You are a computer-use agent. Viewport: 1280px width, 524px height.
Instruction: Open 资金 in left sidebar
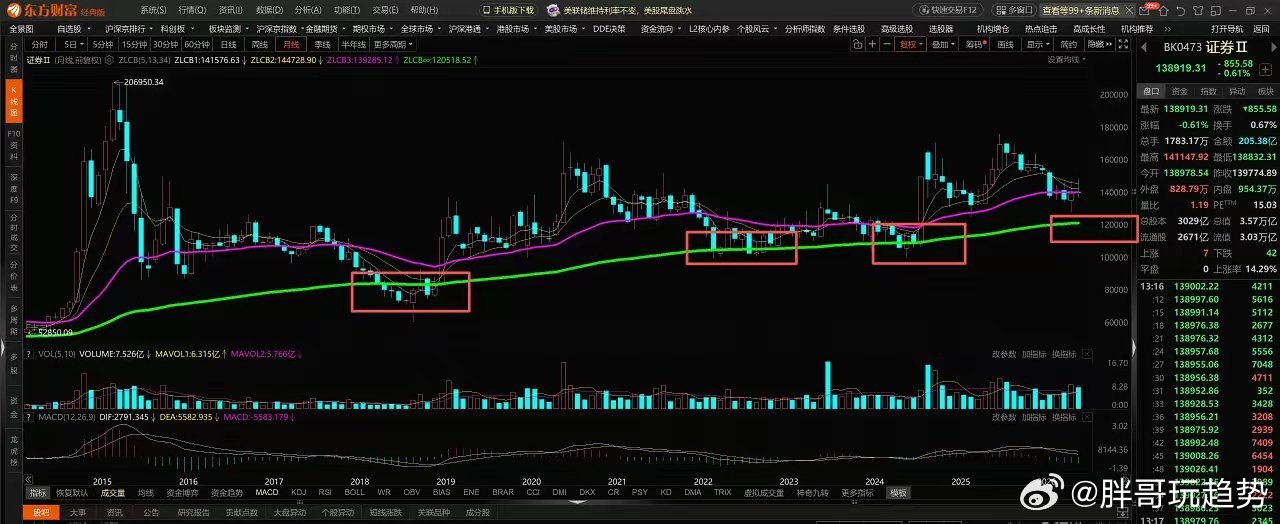click(13, 405)
